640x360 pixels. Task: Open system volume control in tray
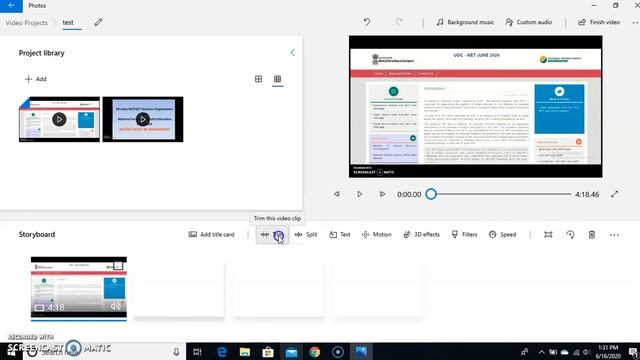point(587,352)
